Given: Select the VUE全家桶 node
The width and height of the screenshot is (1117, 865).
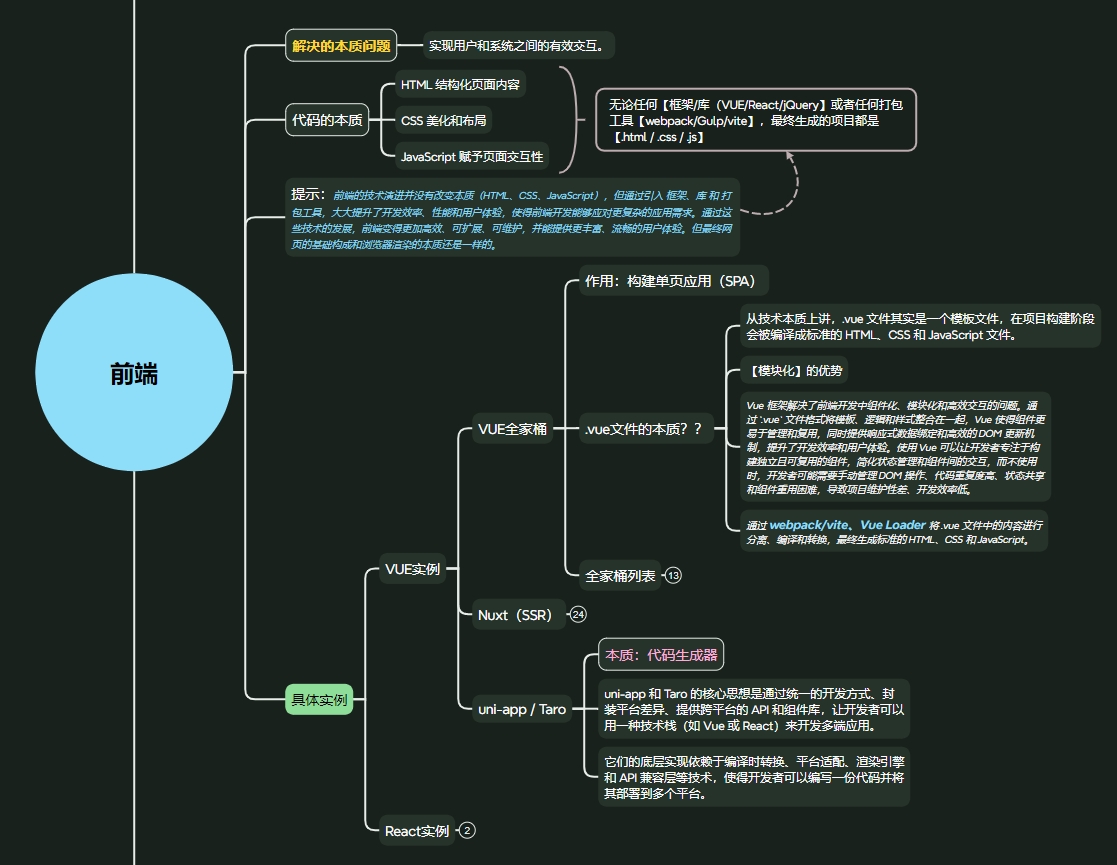Looking at the screenshot, I should click(512, 430).
